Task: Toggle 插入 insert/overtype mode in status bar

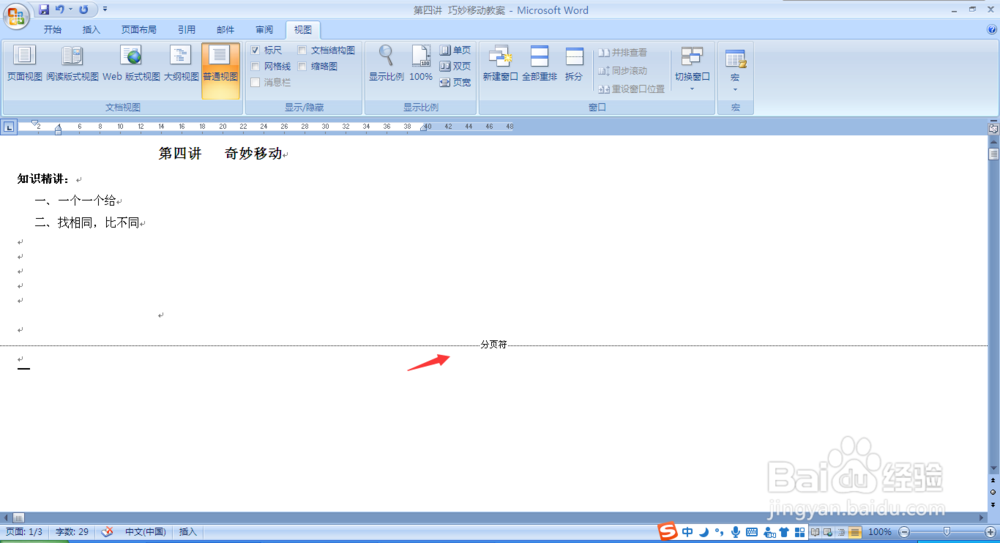Action: point(188,532)
